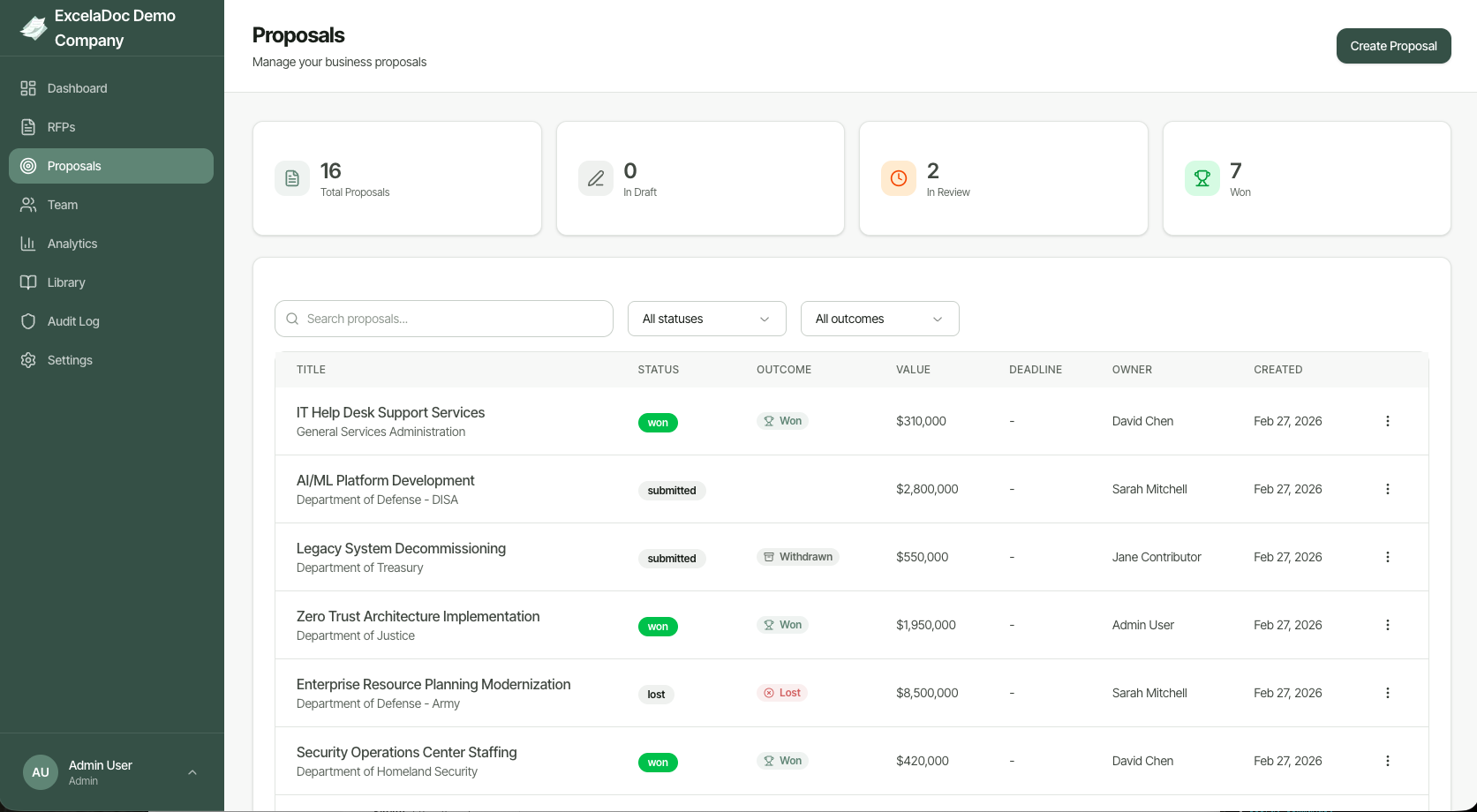Expand the Admin User account chevron
This screenshot has height=812, width=1477.
[x=192, y=772]
